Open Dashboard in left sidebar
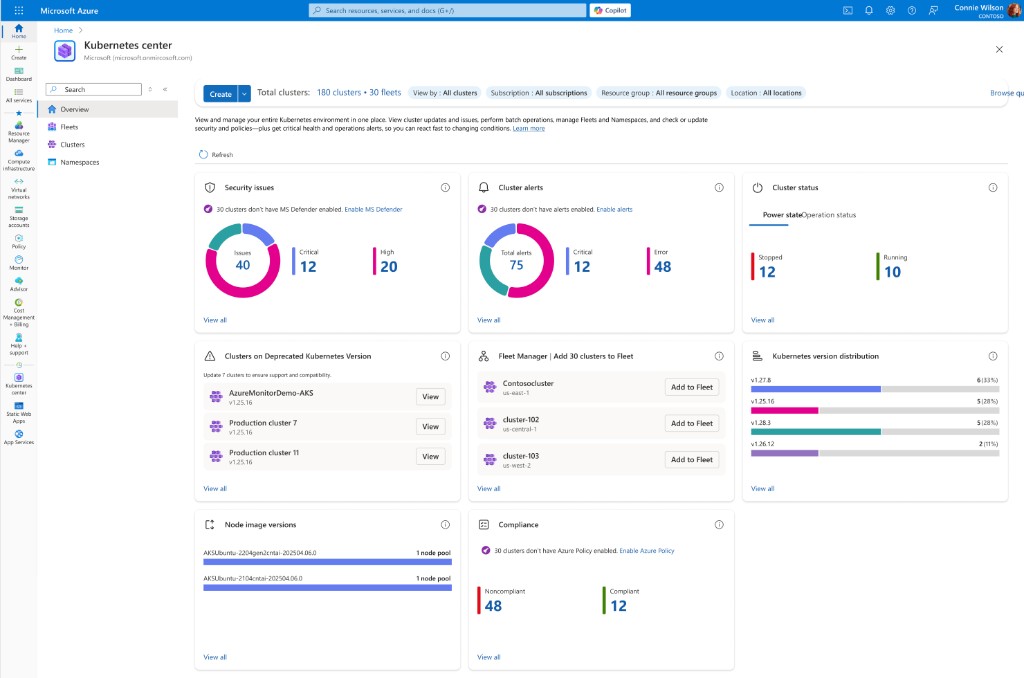Screen dimensions: 1024x678 (19, 74)
